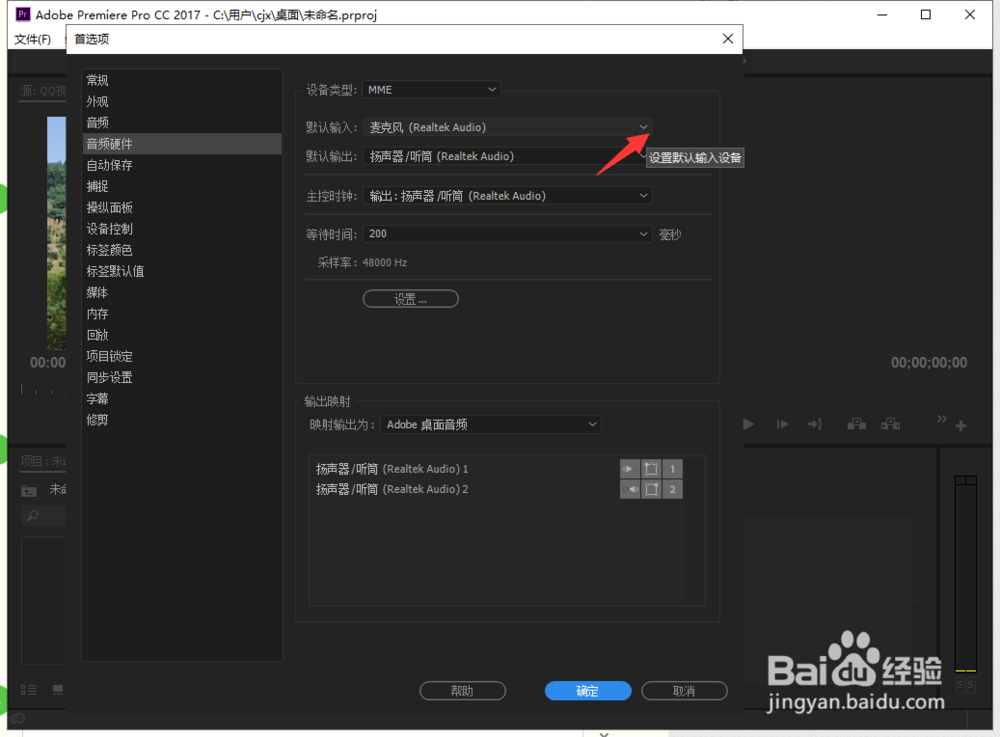The height and width of the screenshot is (737, 1000).
Task: Click double-chevron overflow in monitor controls
Action: tap(942, 419)
